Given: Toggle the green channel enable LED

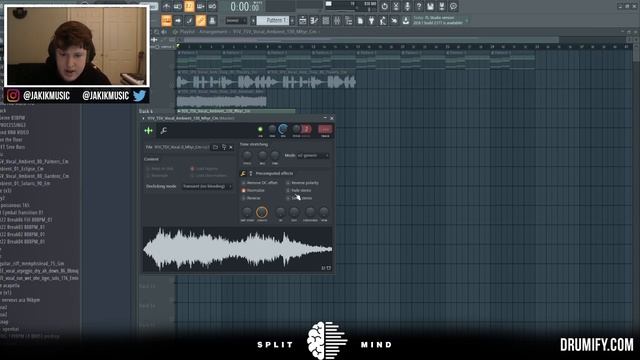Looking at the screenshot, I should [x=260, y=130].
